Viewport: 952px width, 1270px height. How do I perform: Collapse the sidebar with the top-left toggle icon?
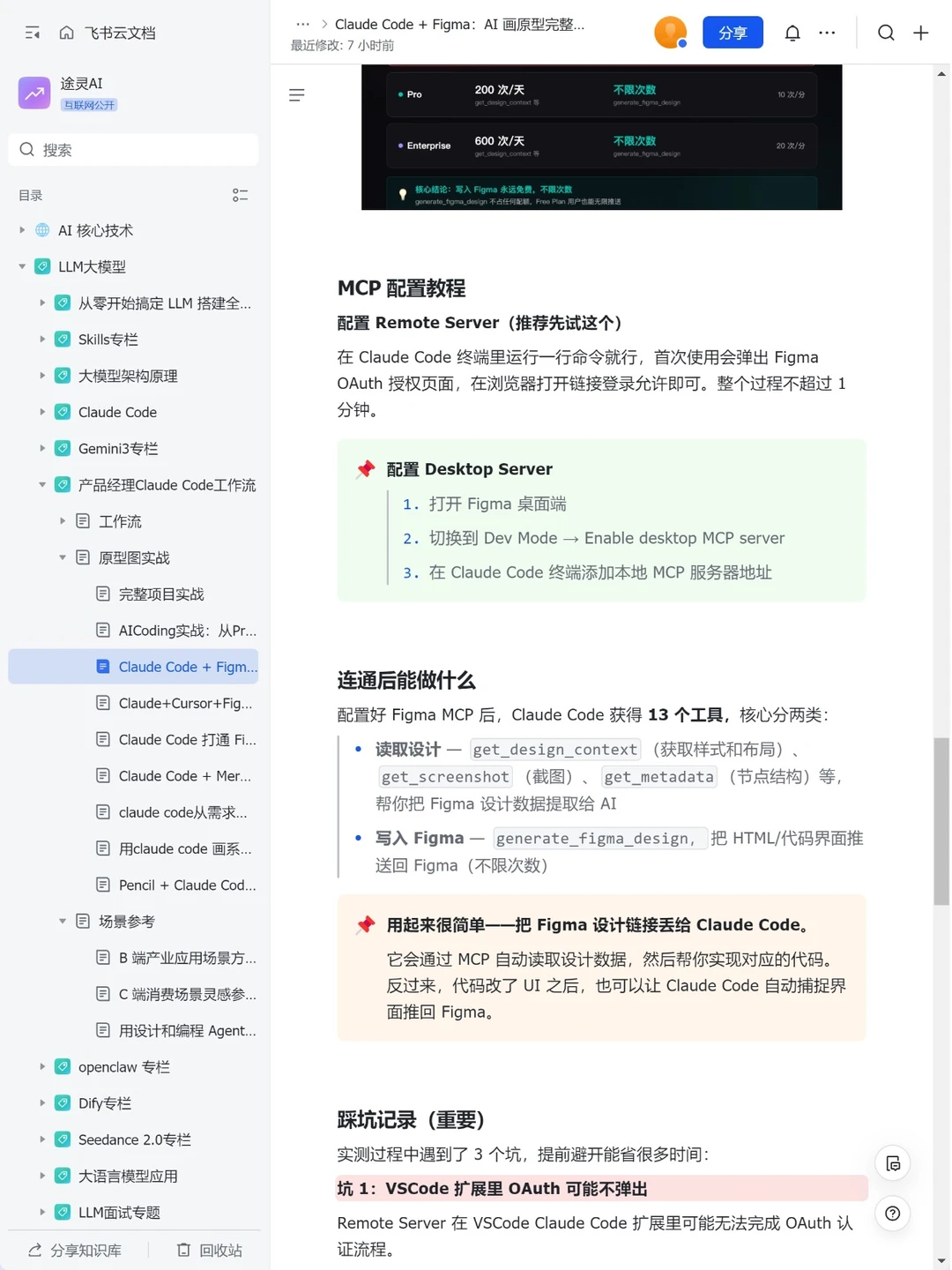click(33, 33)
